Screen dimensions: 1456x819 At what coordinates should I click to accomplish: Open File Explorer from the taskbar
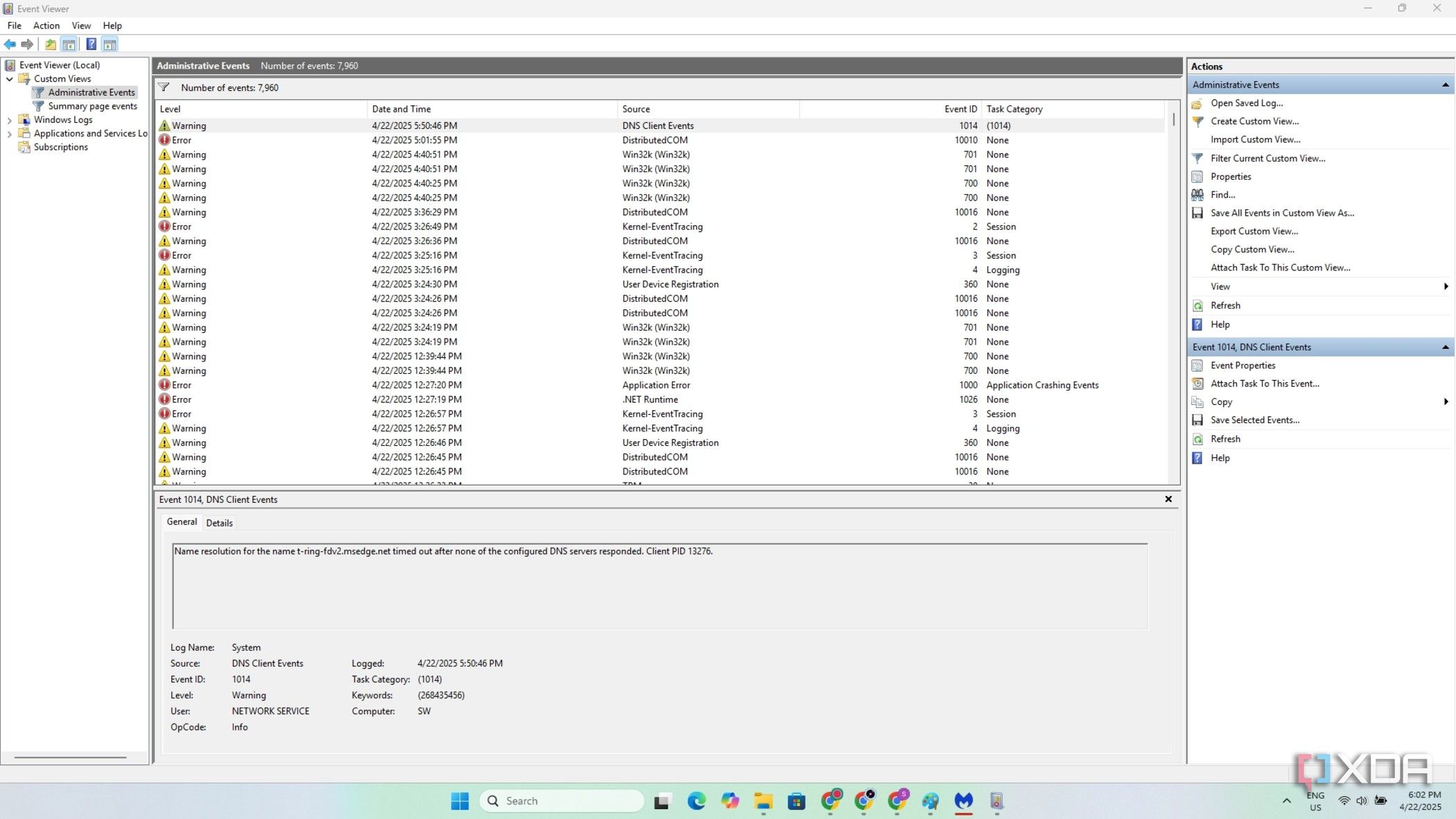[x=763, y=801]
